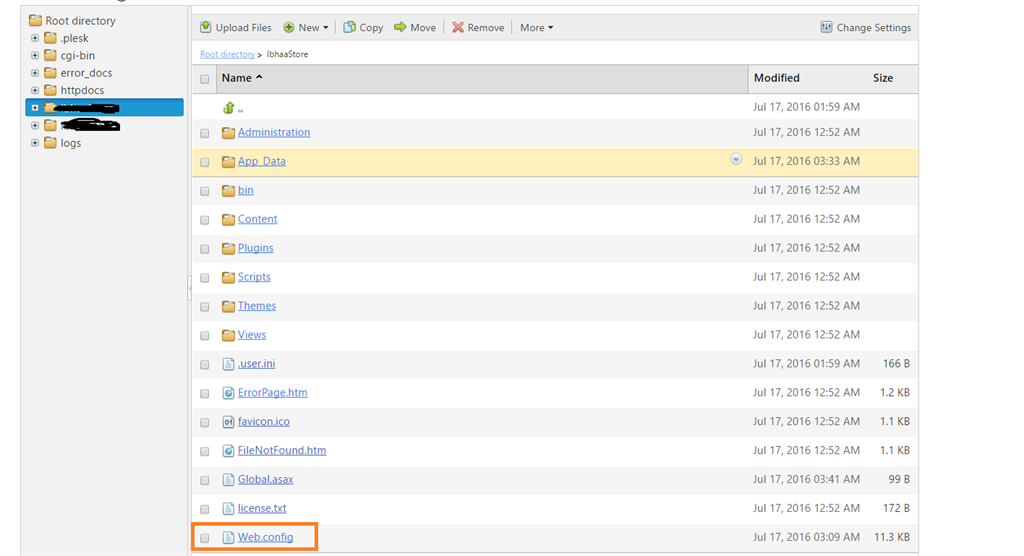Click the Web.config file icon
The height and width of the screenshot is (556, 1024).
point(228,537)
